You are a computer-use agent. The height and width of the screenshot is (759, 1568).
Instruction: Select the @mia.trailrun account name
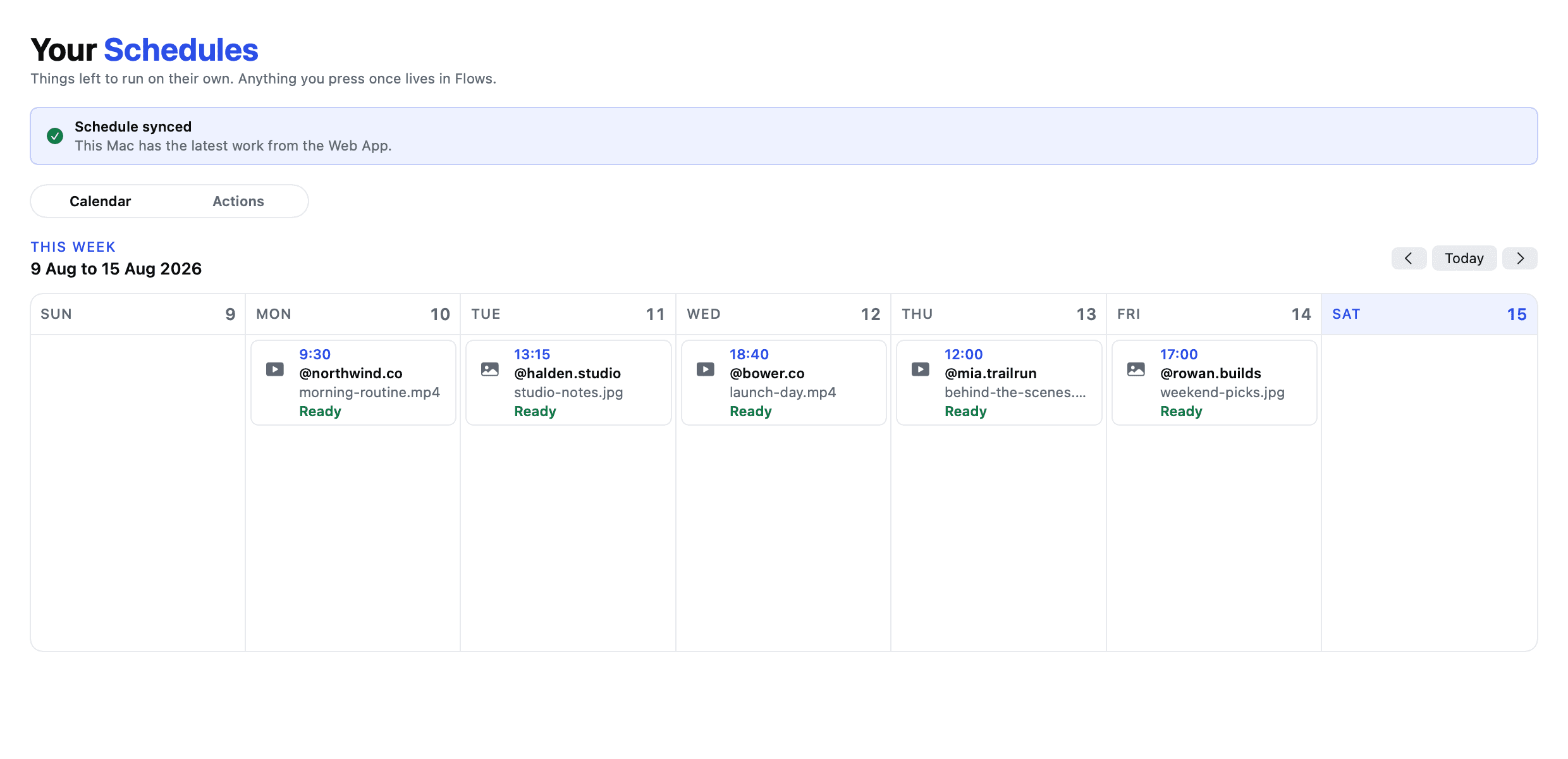pyautogui.click(x=990, y=373)
